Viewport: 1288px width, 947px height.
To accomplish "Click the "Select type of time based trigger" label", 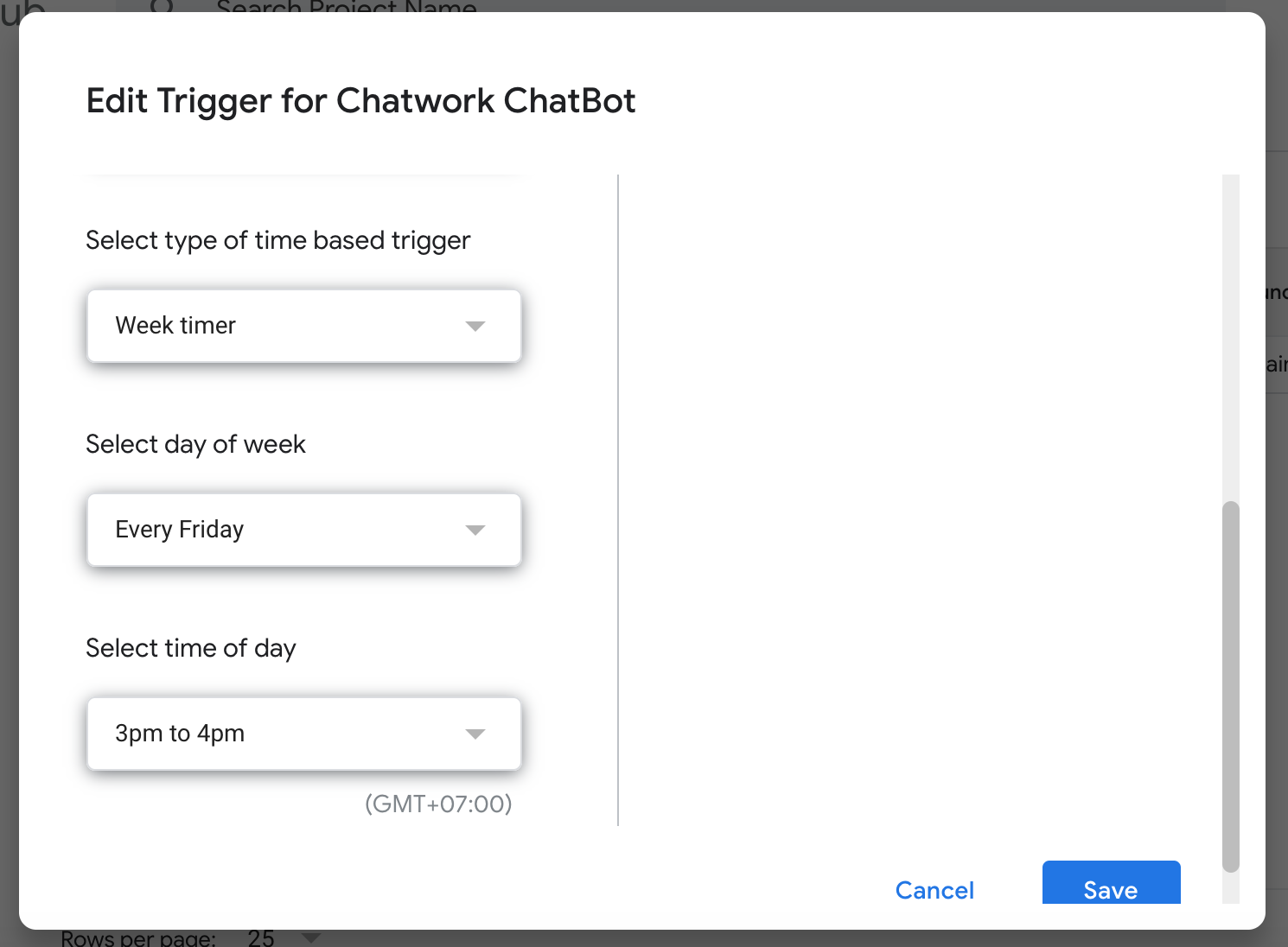I will 277,240.
